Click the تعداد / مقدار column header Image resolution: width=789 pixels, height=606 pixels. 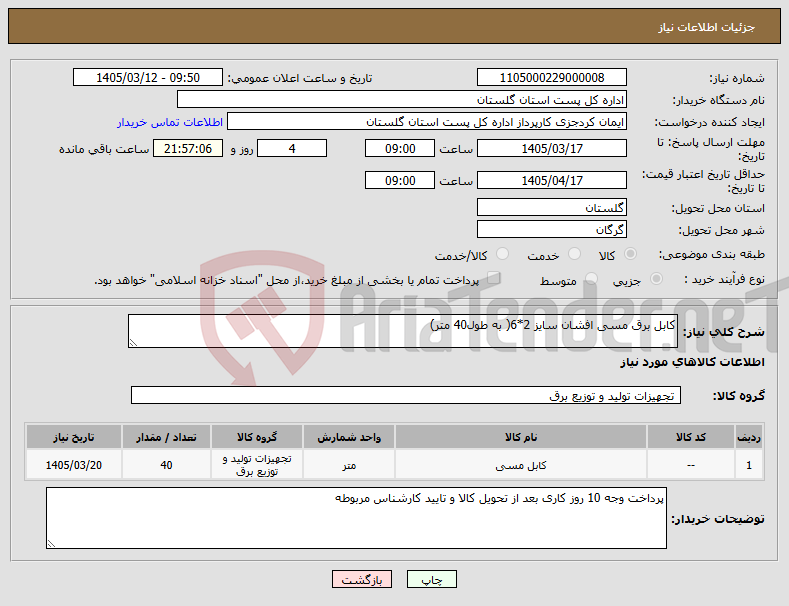click(166, 437)
